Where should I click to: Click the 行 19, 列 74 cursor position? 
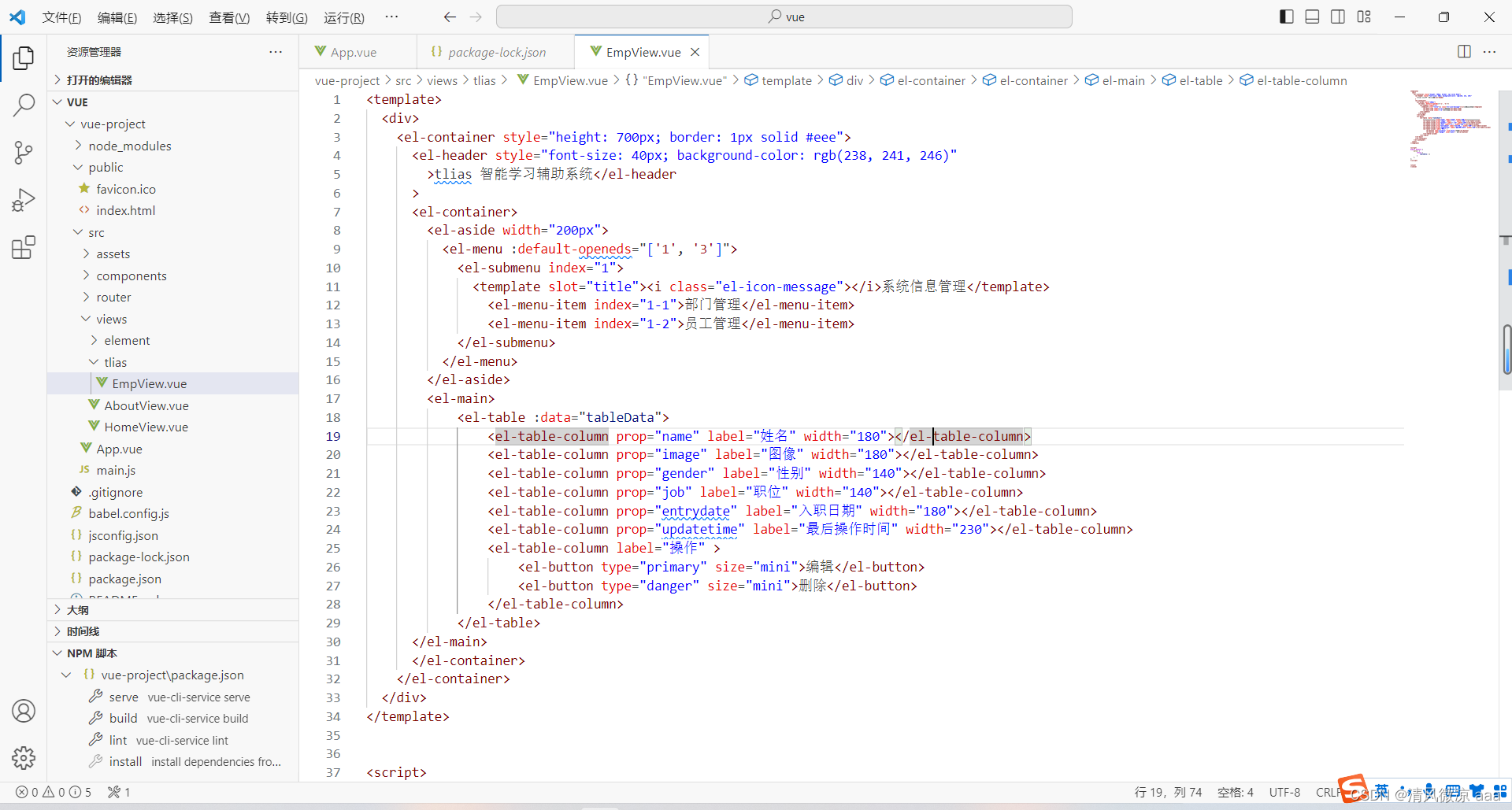pyautogui.click(x=1168, y=792)
